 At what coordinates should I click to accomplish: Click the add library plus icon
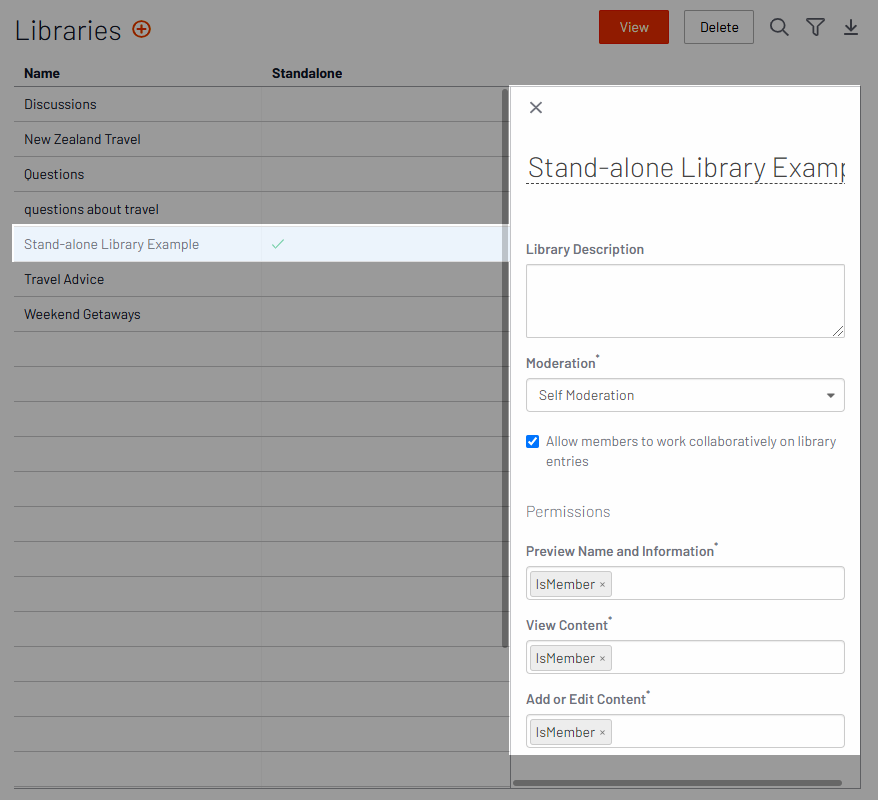tap(142, 29)
